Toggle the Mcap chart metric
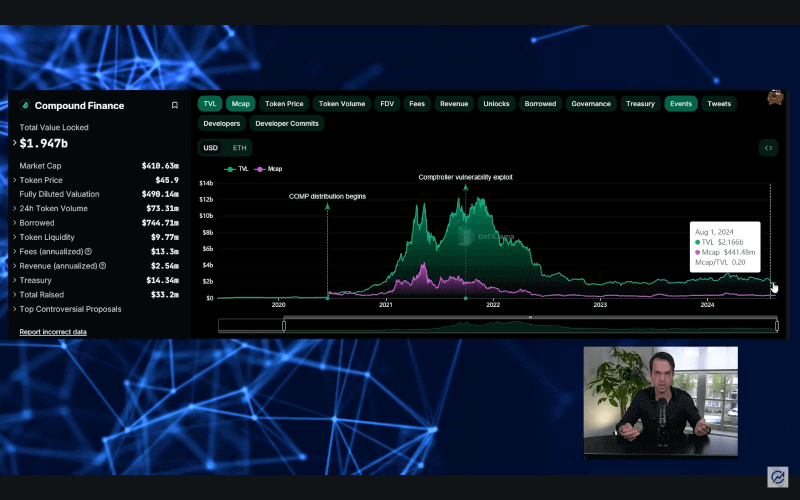The image size is (800, 500). click(240, 104)
